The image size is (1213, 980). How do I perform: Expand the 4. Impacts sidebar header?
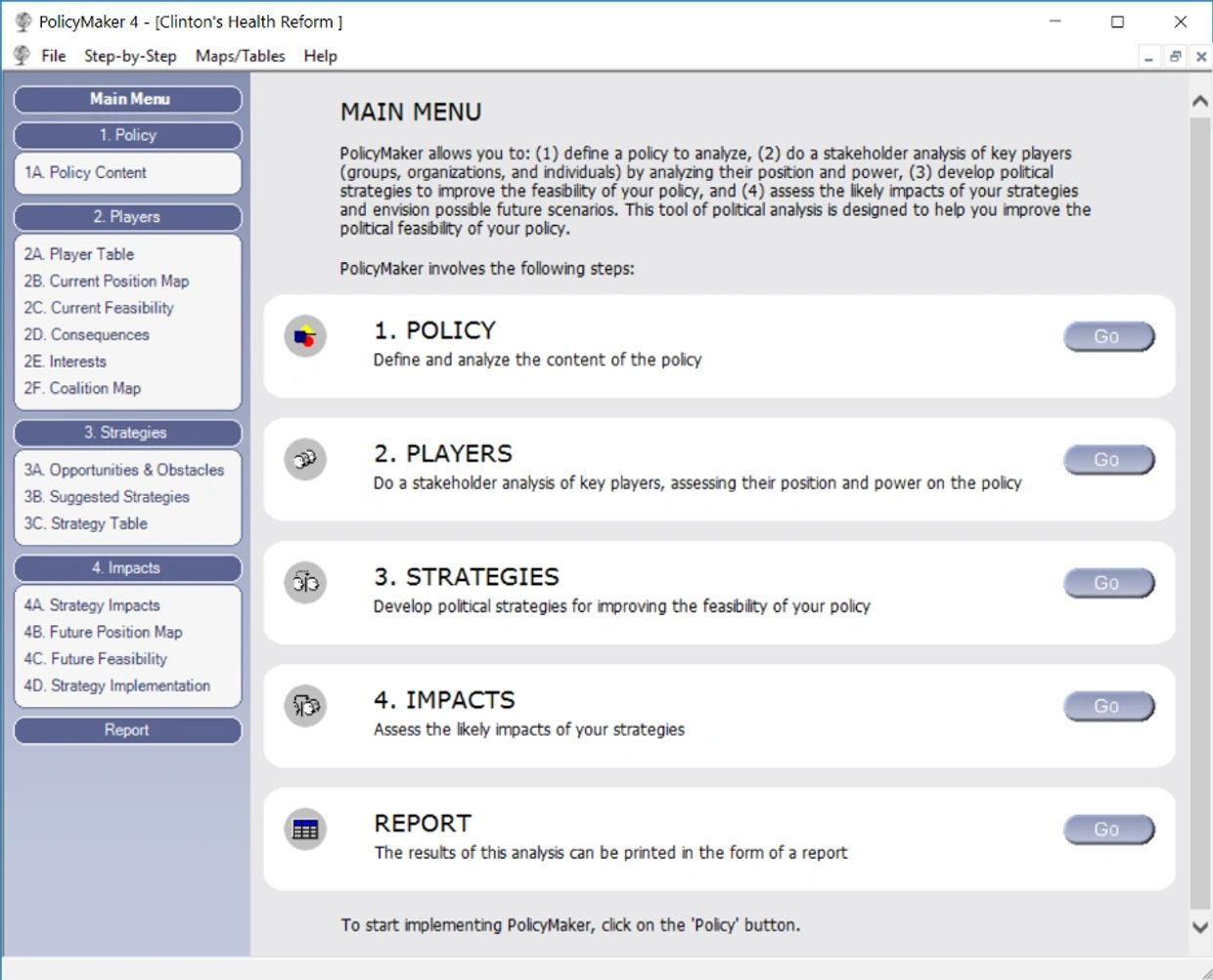tap(127, 568)
